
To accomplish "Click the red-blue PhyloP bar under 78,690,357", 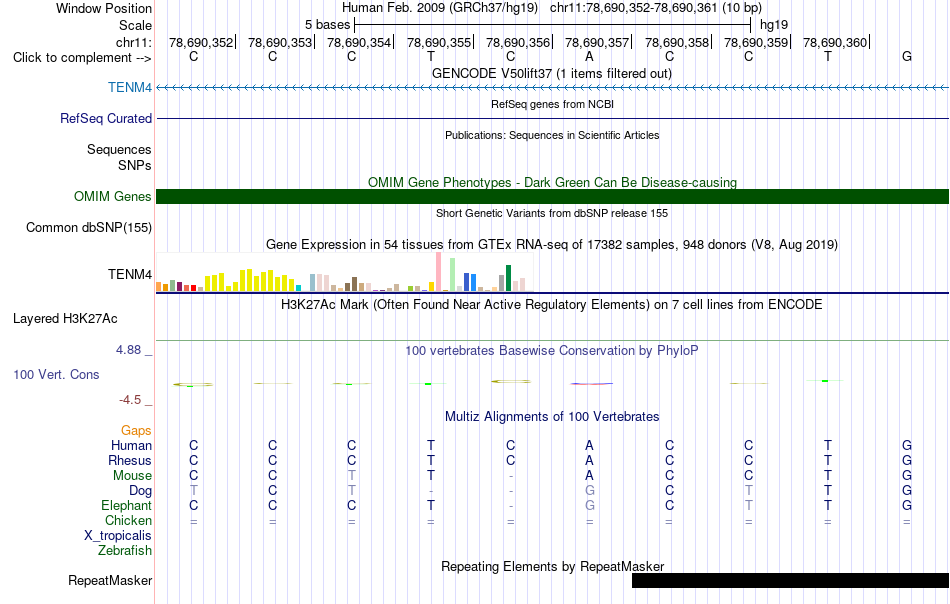I will (591, 383).
